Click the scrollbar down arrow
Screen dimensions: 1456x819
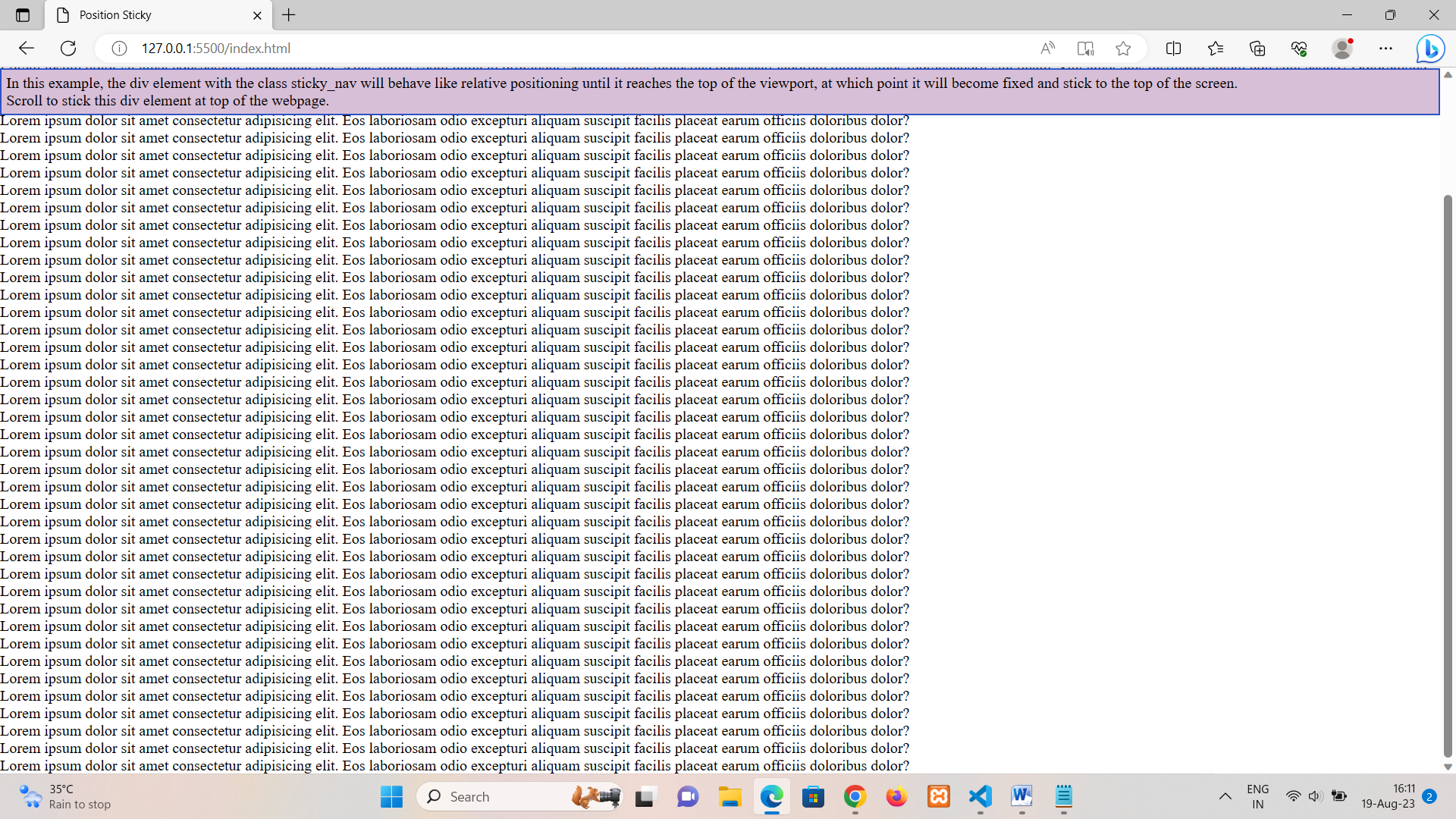(x=1448, y=767)
